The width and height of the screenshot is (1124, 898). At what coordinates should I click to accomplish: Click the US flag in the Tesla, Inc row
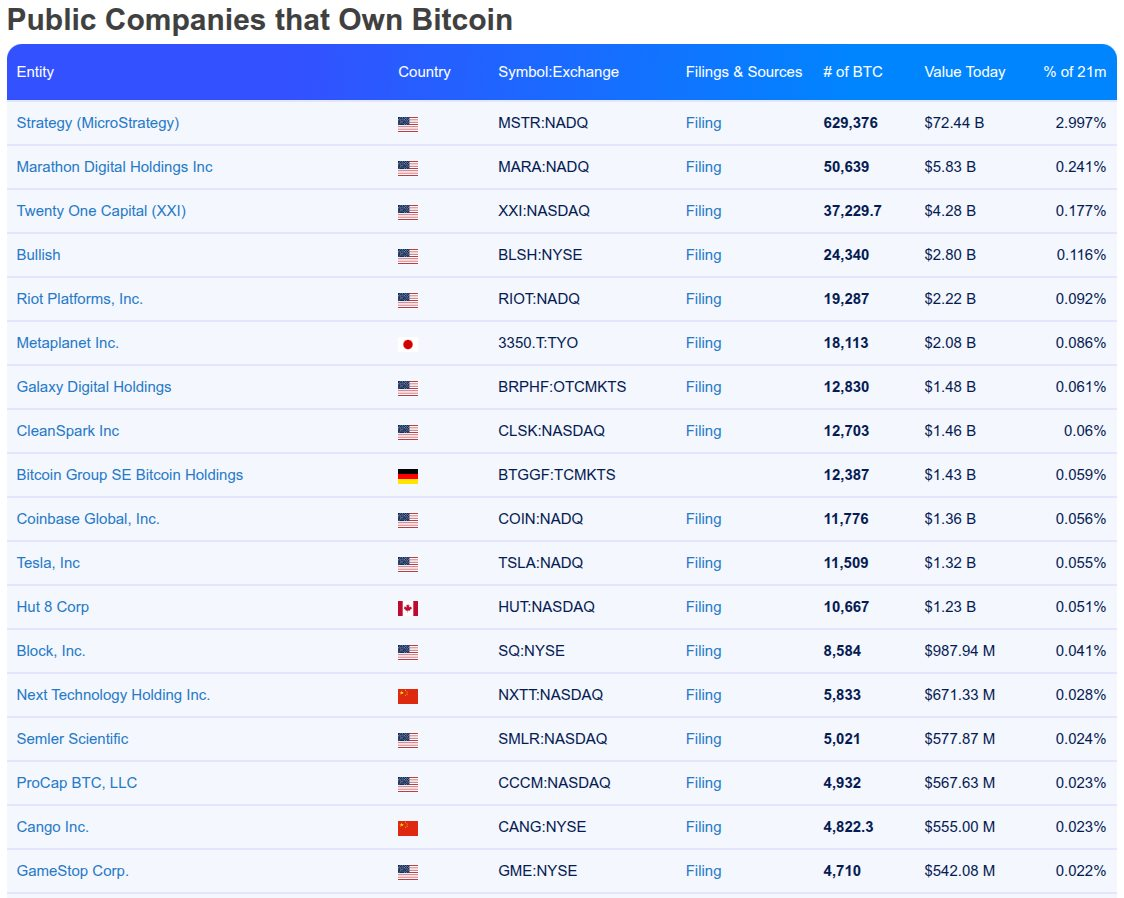click(x=408, y=565)
